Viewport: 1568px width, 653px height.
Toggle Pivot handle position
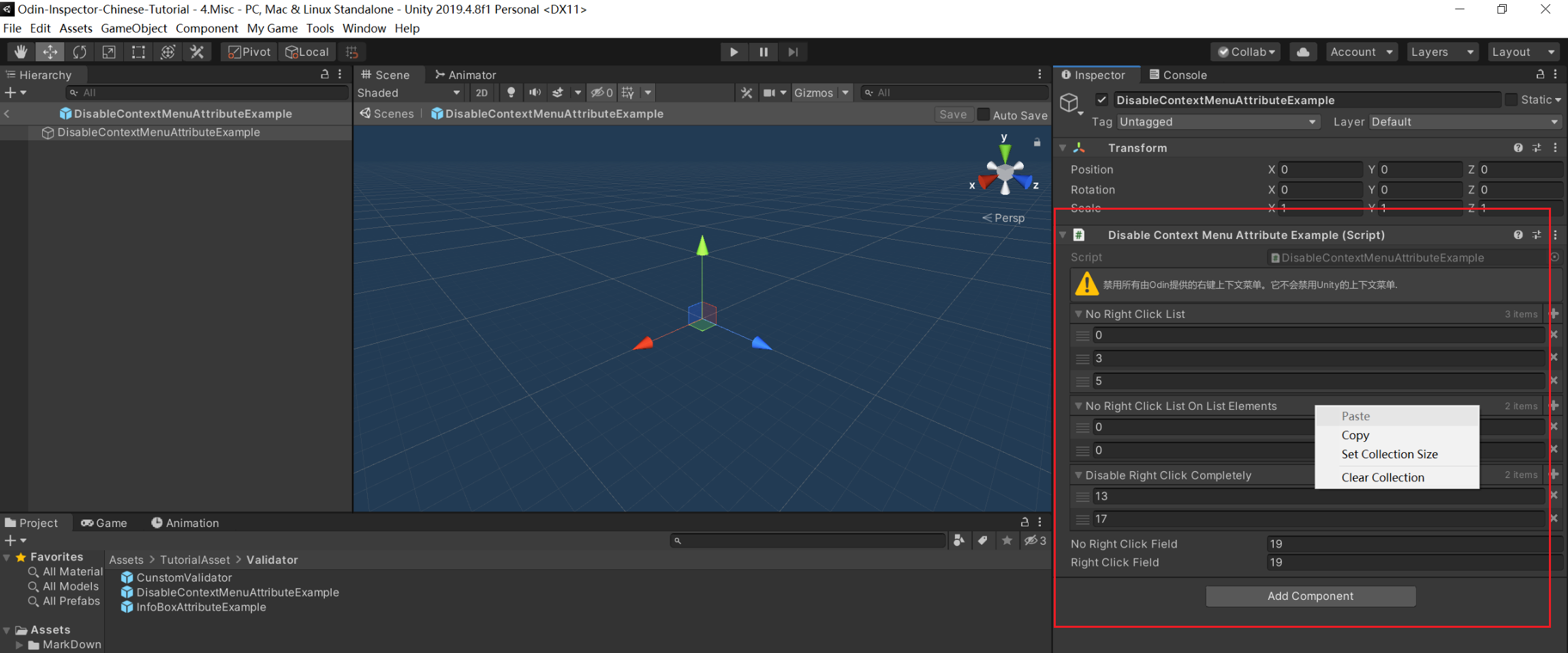point(249,52)
